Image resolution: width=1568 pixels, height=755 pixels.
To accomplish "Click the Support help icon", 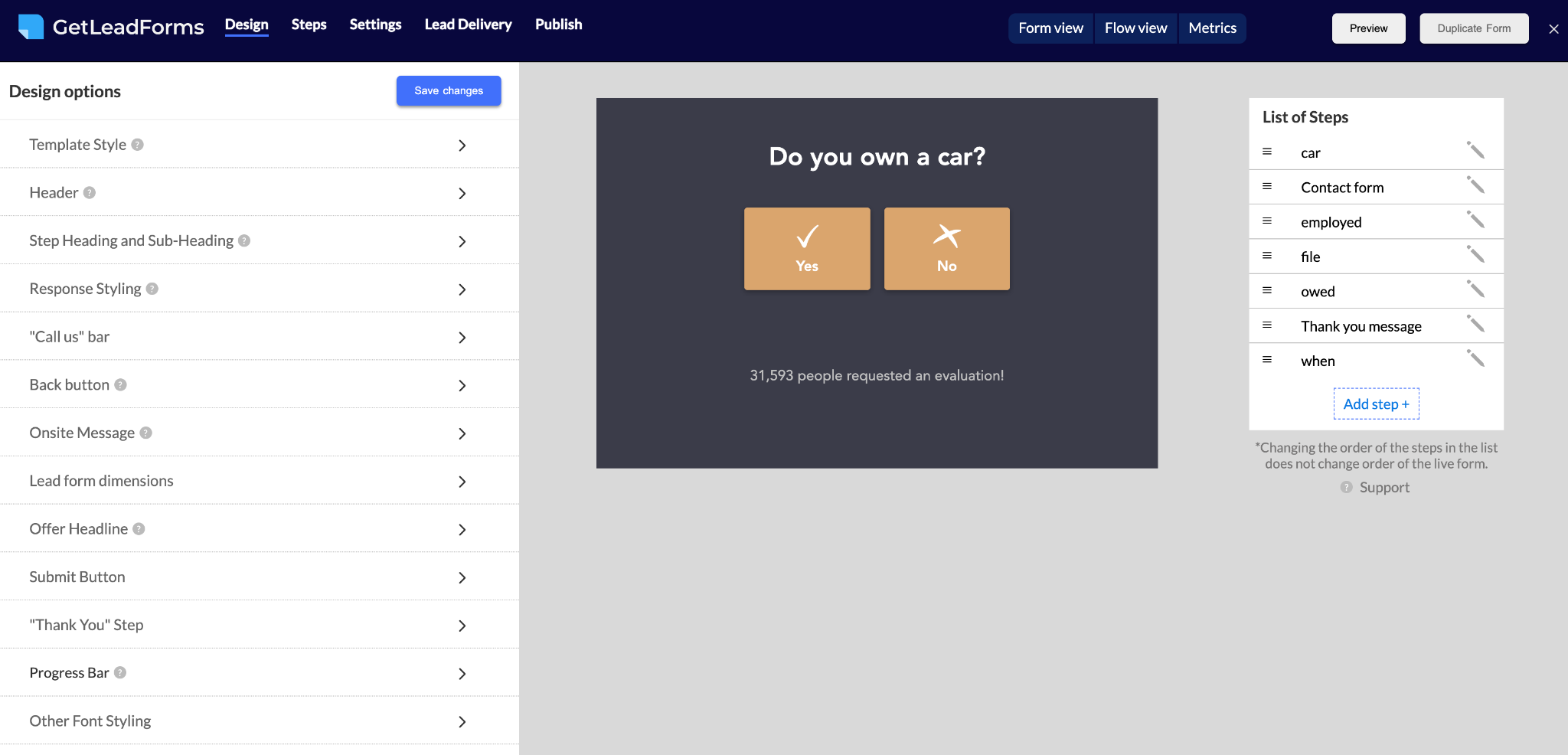I will point(1345,487).
